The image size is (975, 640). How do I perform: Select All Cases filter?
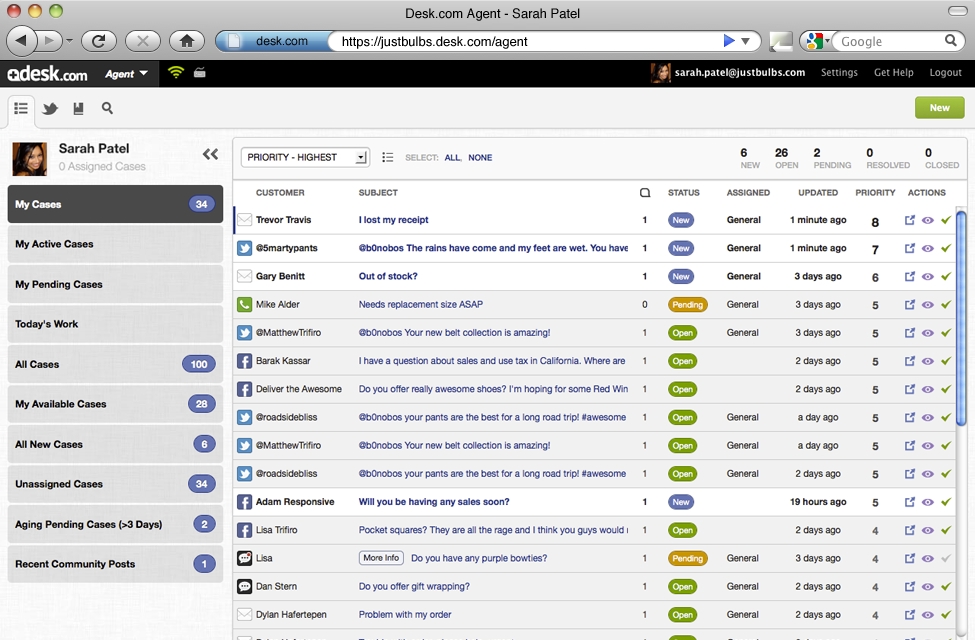pos(115,364)
